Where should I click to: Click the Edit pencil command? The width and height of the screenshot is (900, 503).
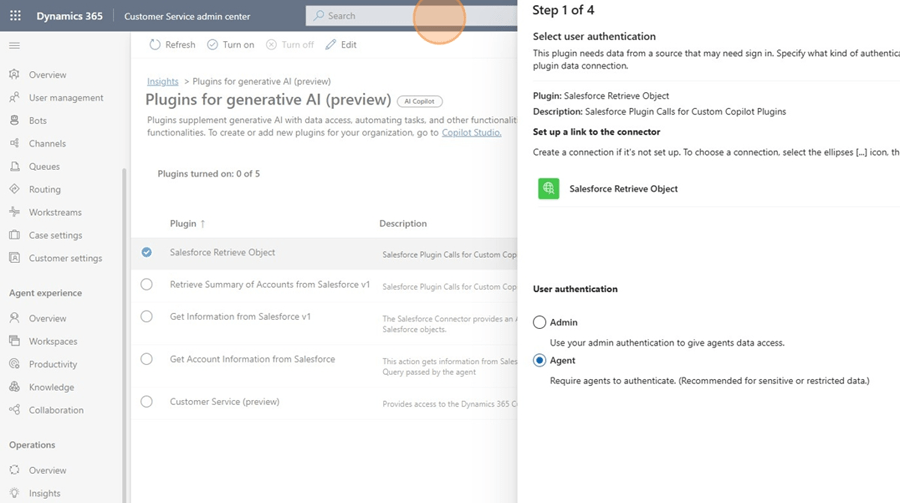(341, 45)
